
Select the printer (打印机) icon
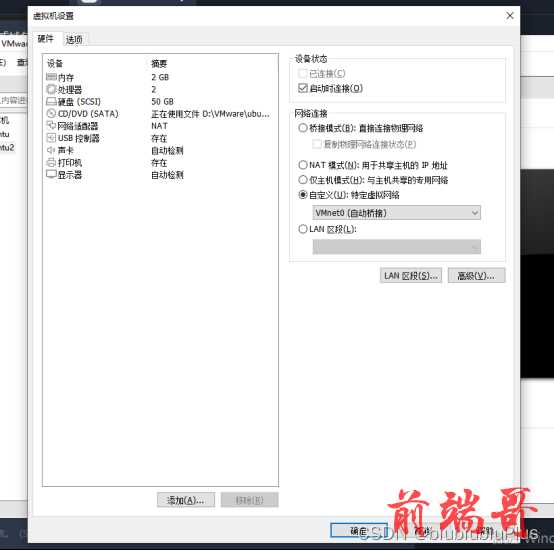coord(51,162)
